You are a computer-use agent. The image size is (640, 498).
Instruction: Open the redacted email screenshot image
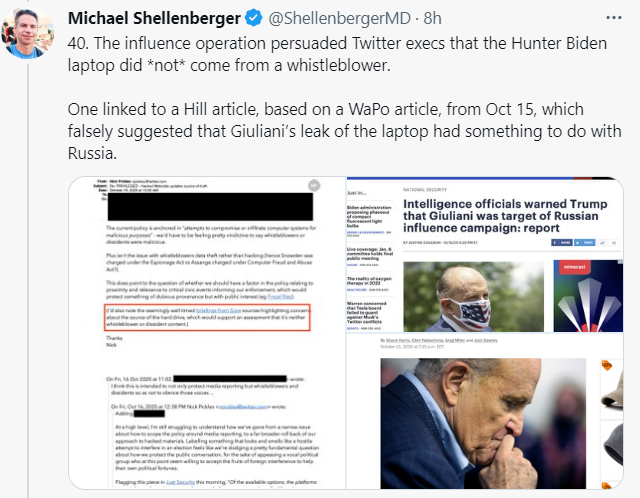pos(207,333)
